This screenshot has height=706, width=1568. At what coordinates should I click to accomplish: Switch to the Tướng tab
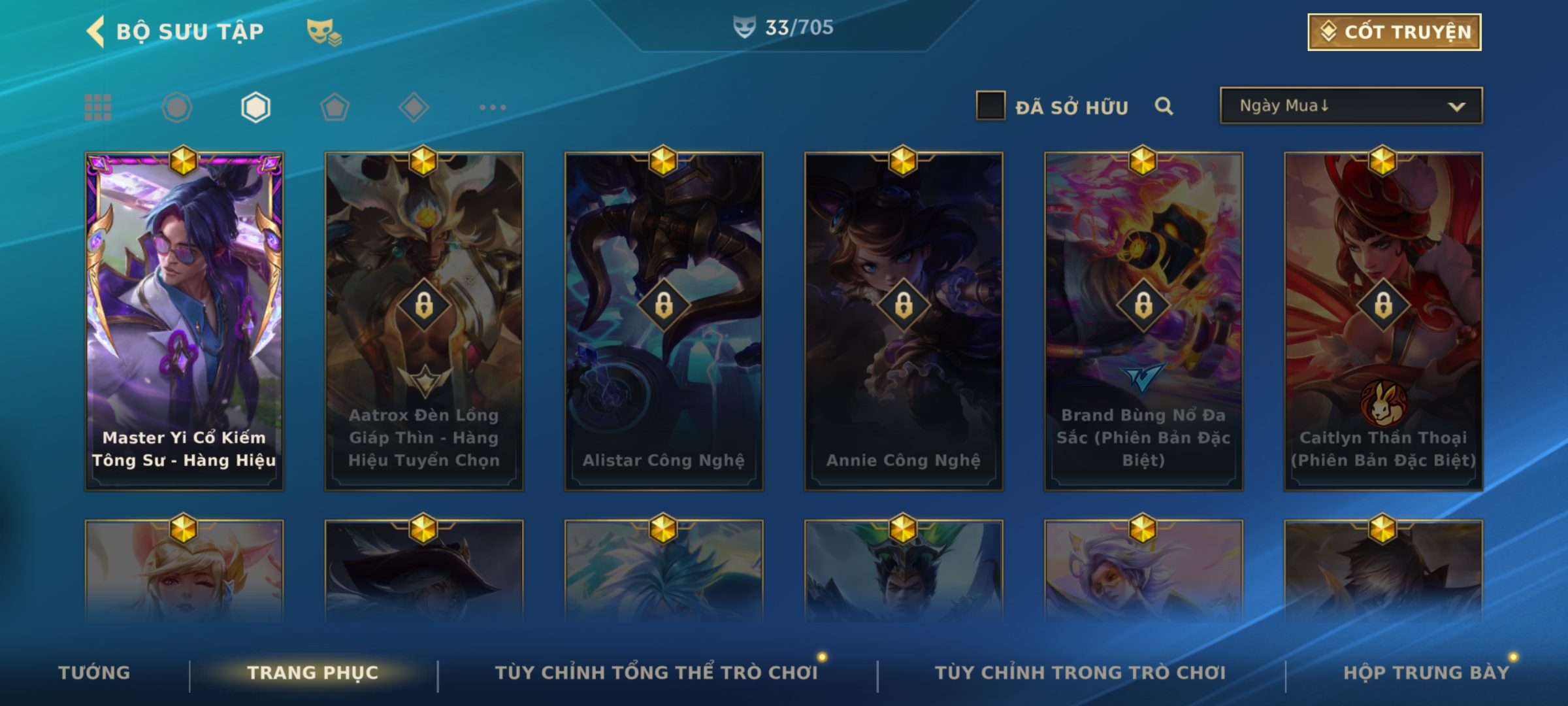coord(94,673)
